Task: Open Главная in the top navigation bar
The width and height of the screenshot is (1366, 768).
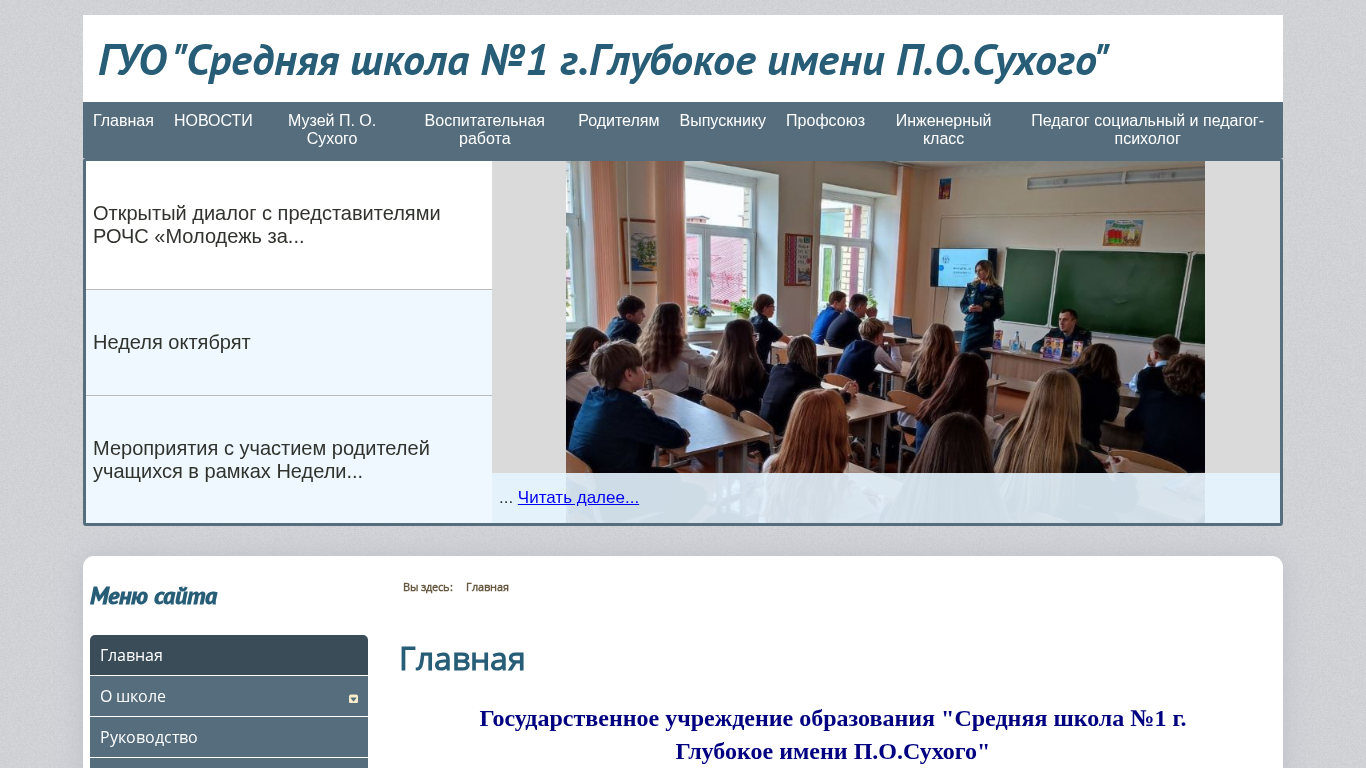Action: click(123, 121)
